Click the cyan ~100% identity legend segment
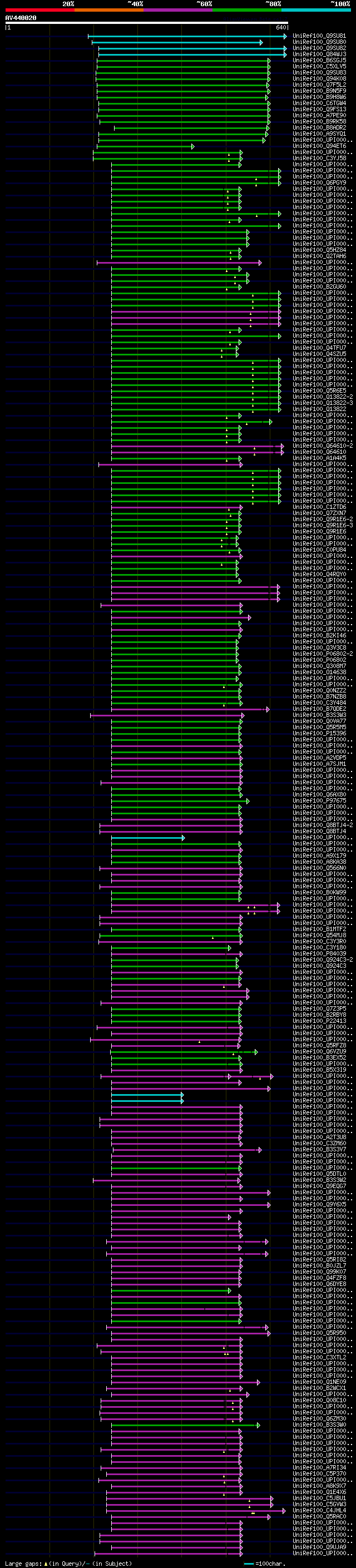The height and width of the screenshot is (1568, 356). (316, 10)
